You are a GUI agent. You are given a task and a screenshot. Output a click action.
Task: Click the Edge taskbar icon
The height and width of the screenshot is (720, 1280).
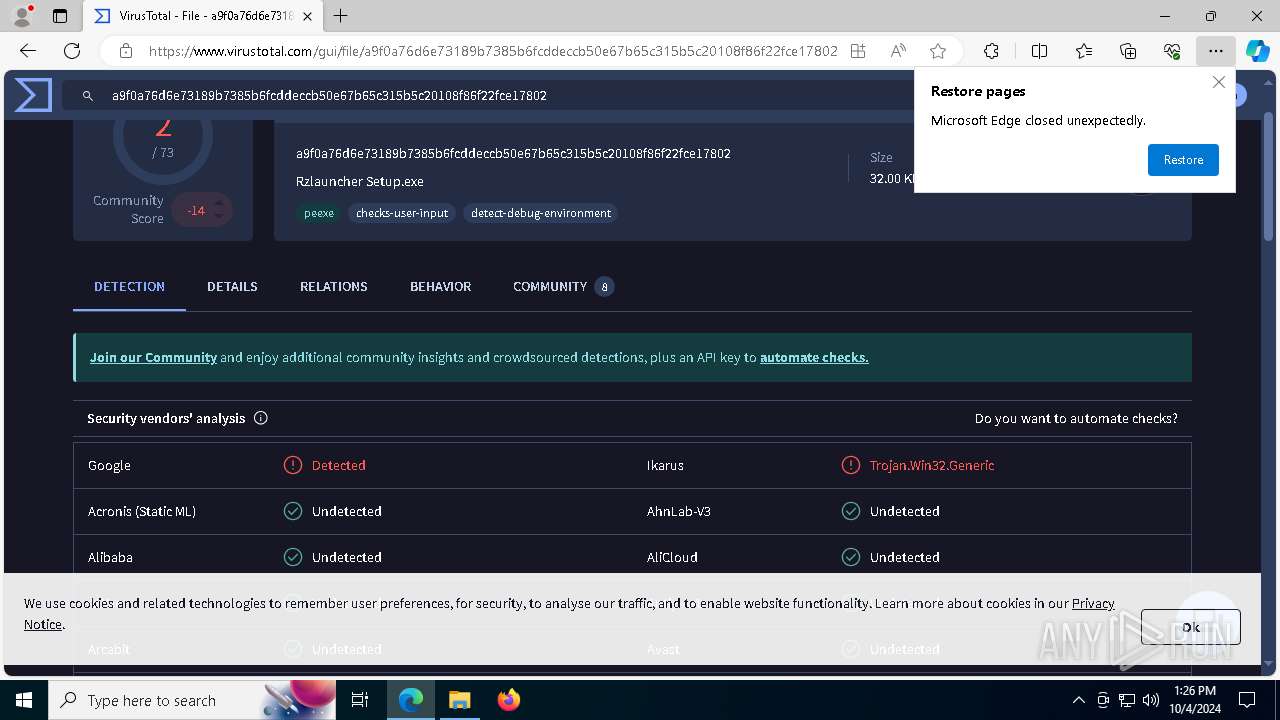(411, 700)
